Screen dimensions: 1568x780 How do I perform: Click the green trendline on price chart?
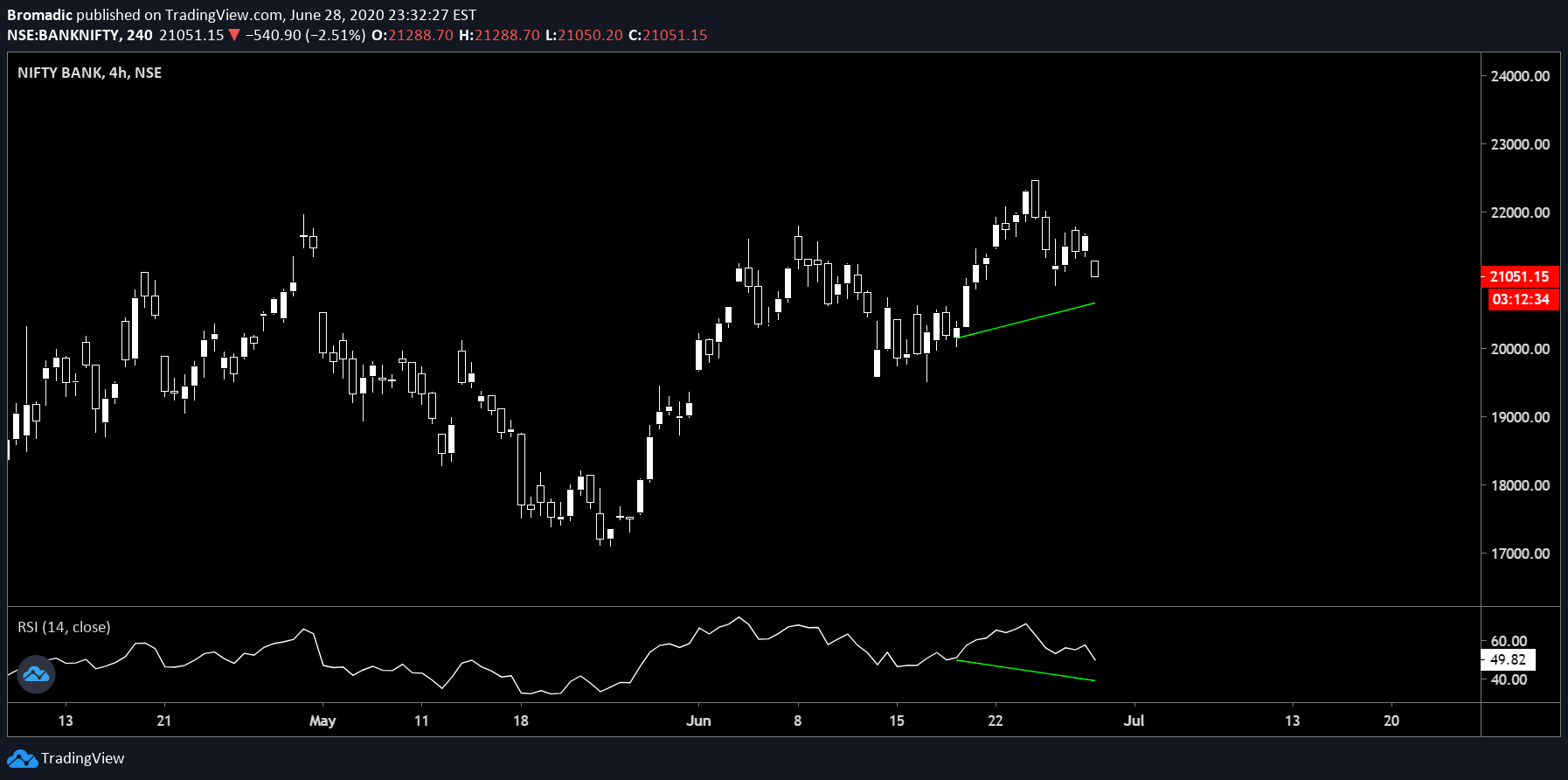click(x=1026, y=320)
